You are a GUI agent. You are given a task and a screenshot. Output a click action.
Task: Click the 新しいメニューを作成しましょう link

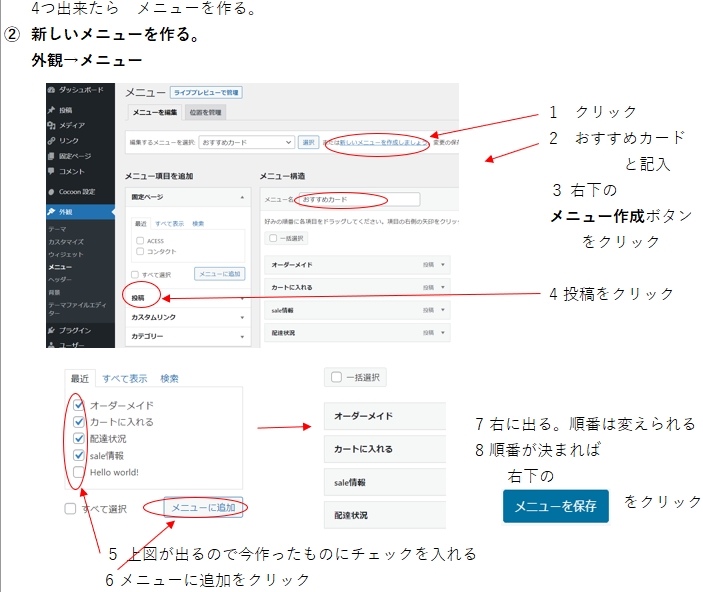(379, 142)
